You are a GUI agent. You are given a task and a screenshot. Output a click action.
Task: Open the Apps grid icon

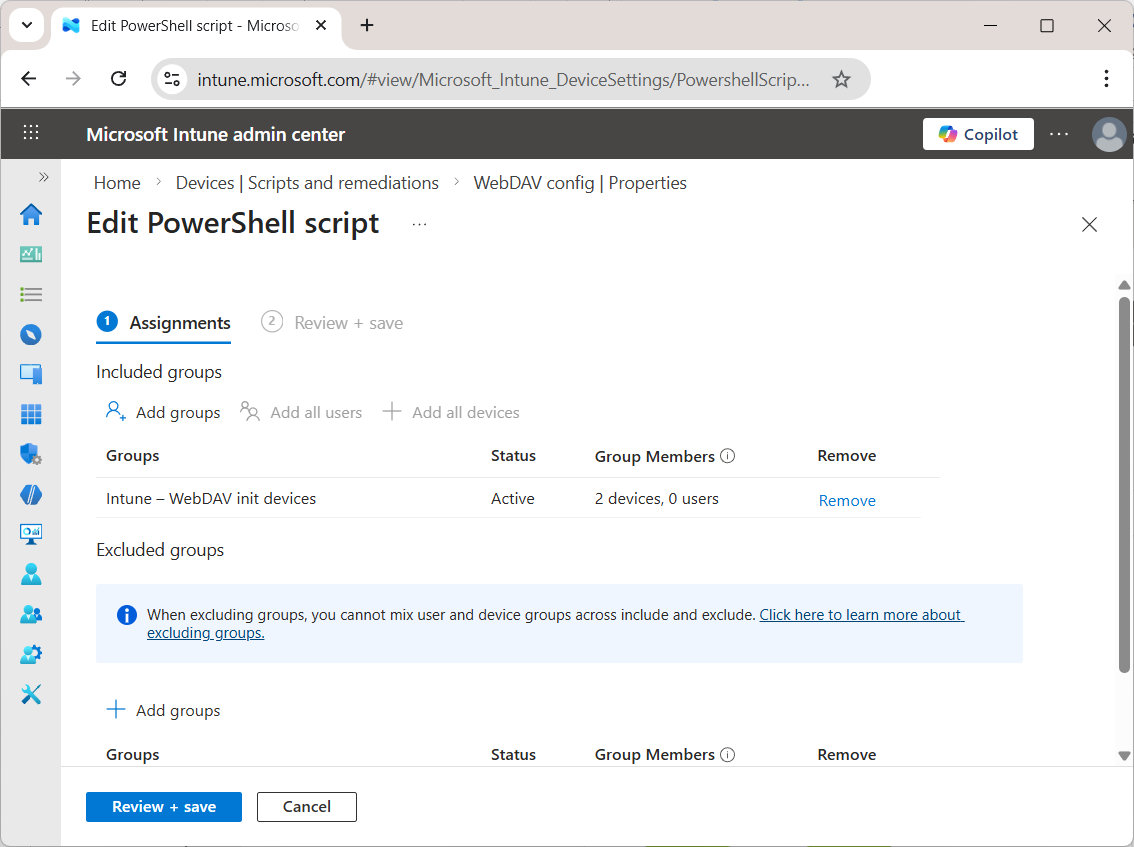(30, 414)
